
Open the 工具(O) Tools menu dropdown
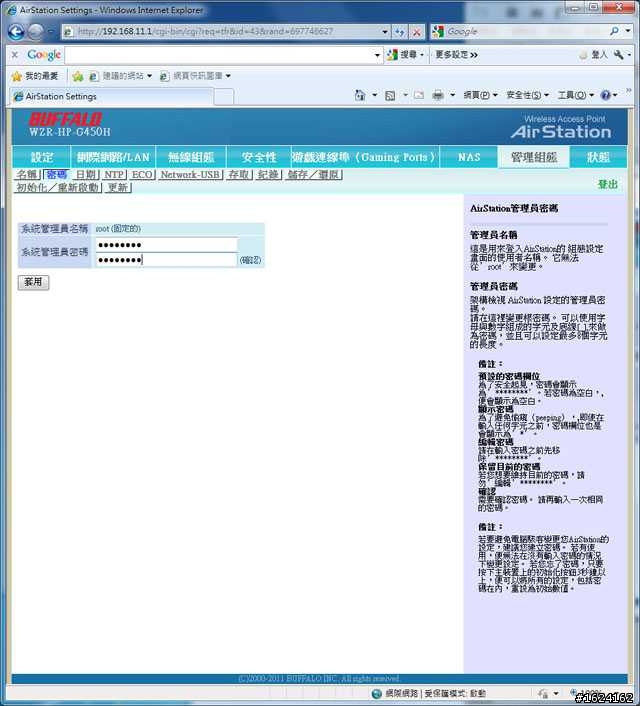(x=576, y=95)
